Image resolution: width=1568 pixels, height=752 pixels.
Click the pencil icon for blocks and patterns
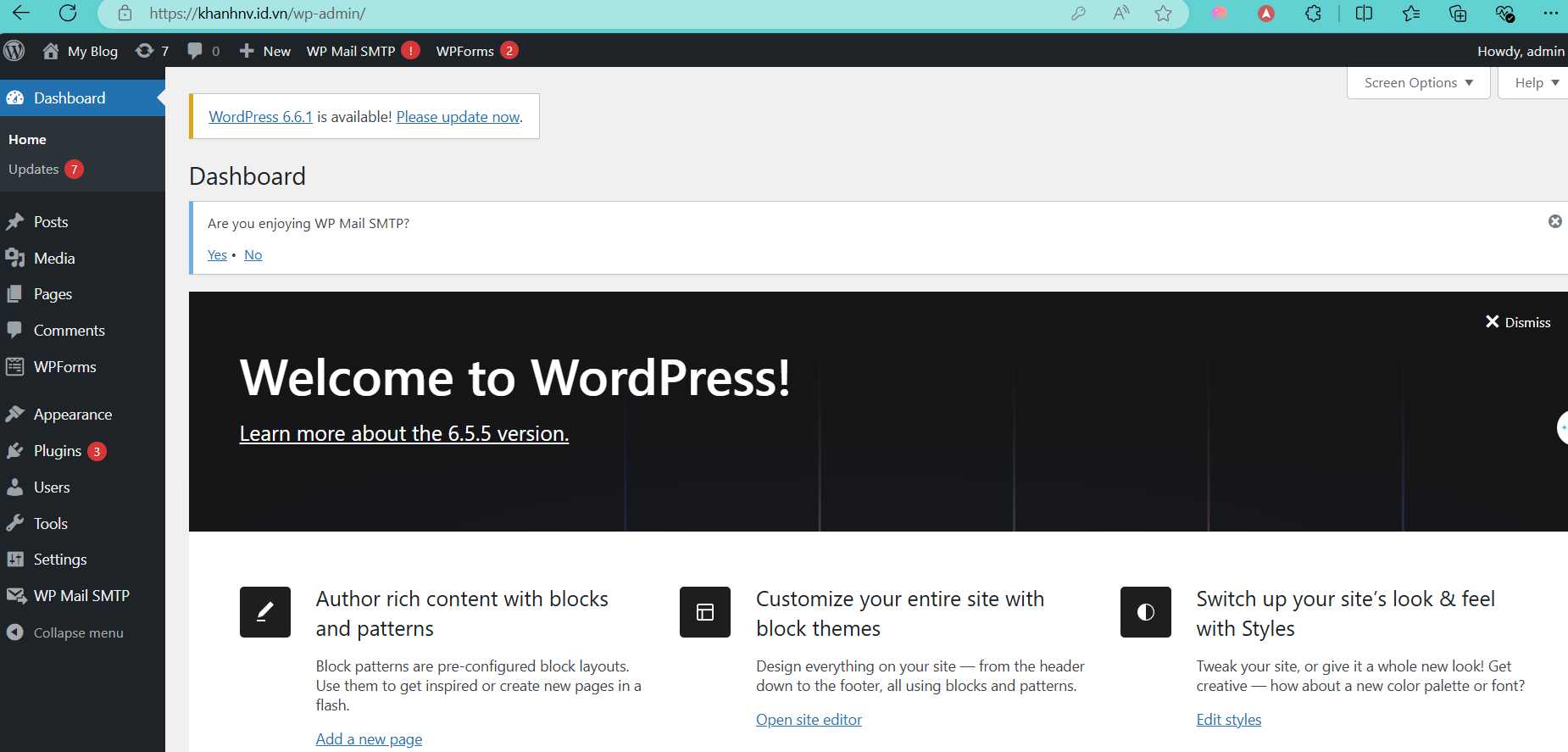point(265,612)
